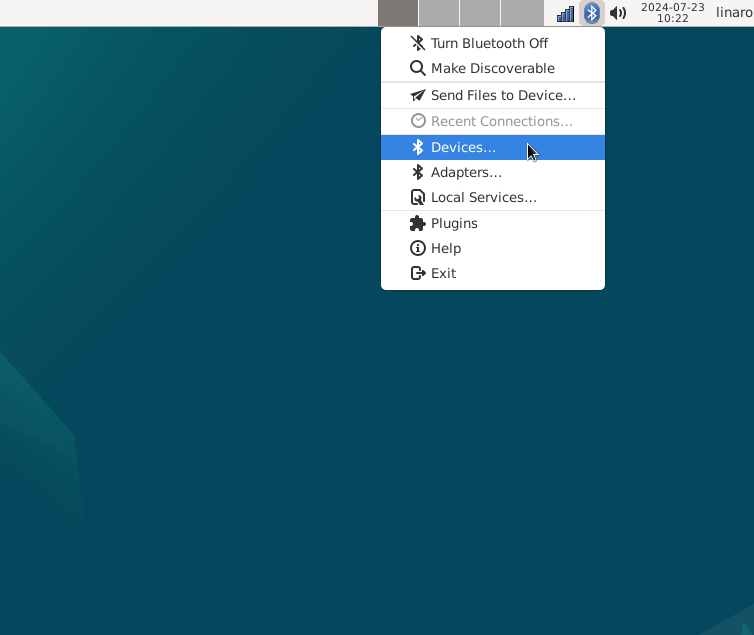The image size is (754, 635).
Task: Select Turn Bluetooth Off menu entry
Action: click(493, 43)
